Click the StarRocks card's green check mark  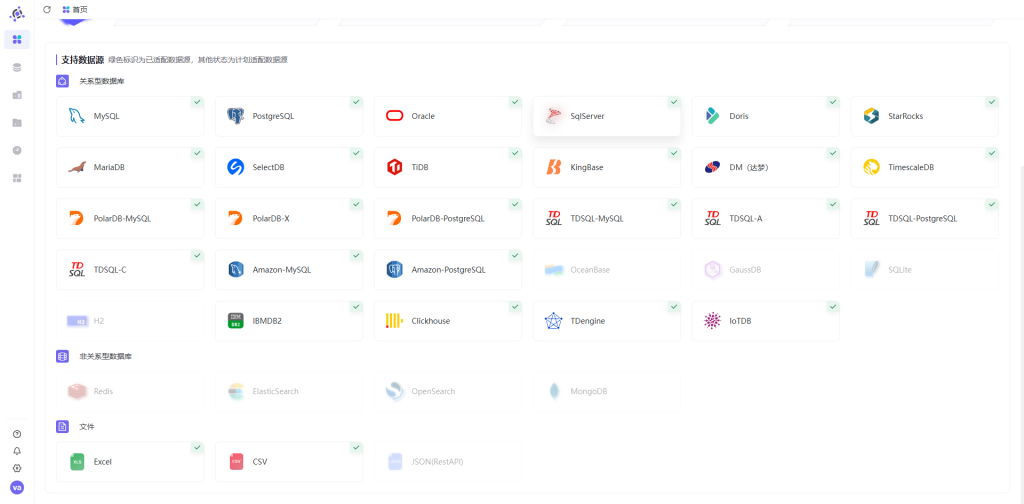pyautogui.click(x=992, y=102)
